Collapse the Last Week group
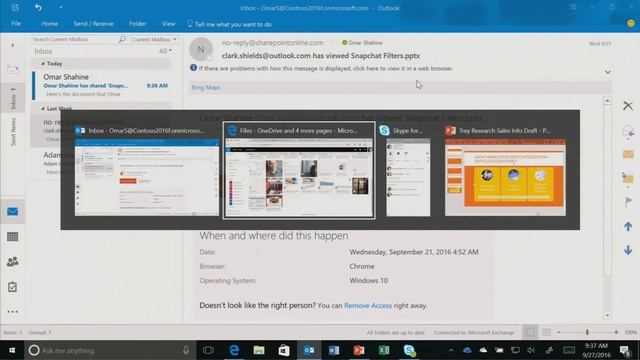640x360 pixels. click(x=43, y=109)
